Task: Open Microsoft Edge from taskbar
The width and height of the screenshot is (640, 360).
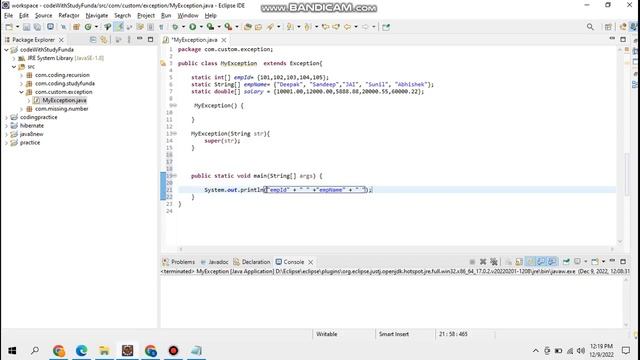Action: [81, 350]
